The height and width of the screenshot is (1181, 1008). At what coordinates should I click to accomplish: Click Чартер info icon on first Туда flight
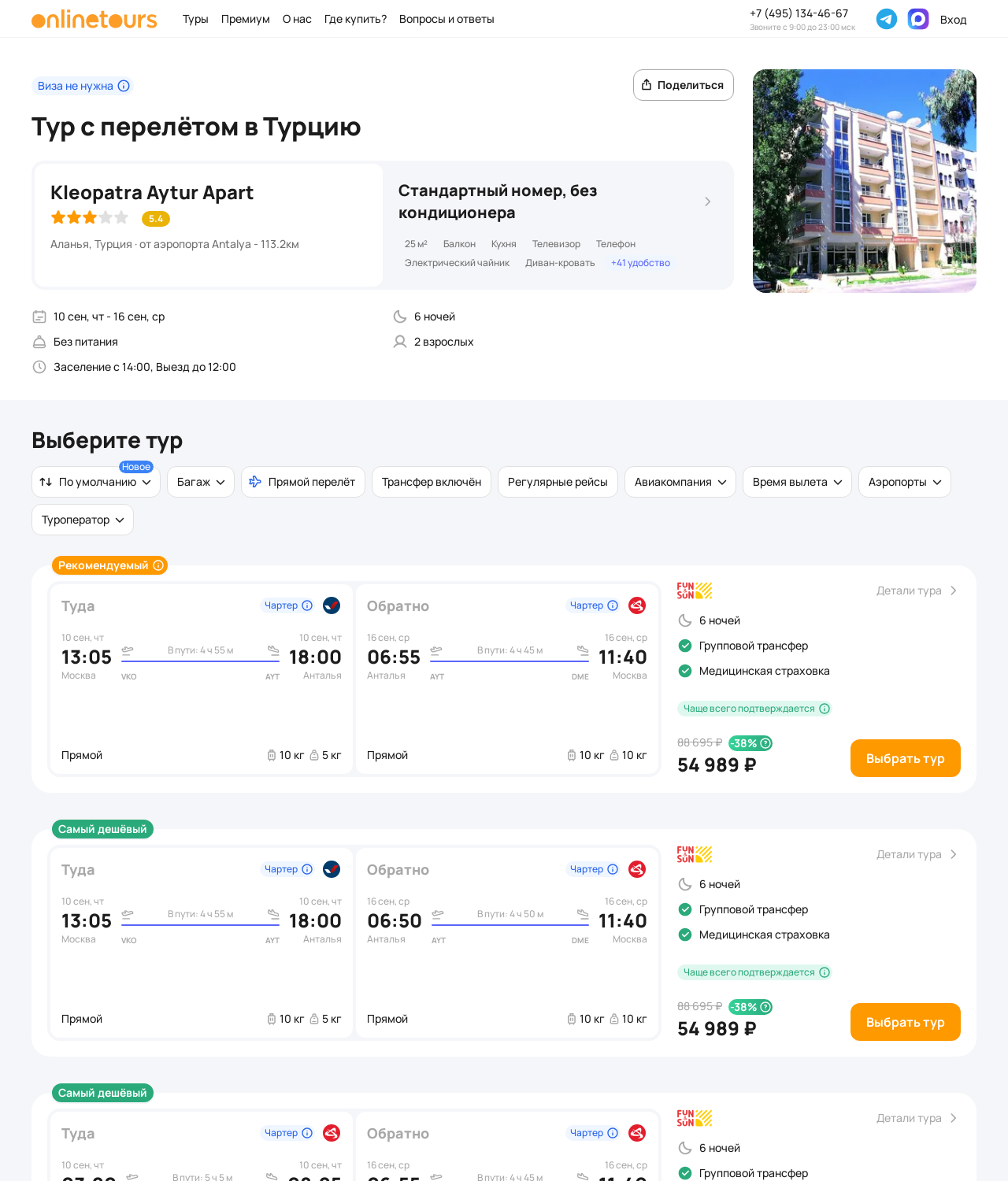(307, 605)
